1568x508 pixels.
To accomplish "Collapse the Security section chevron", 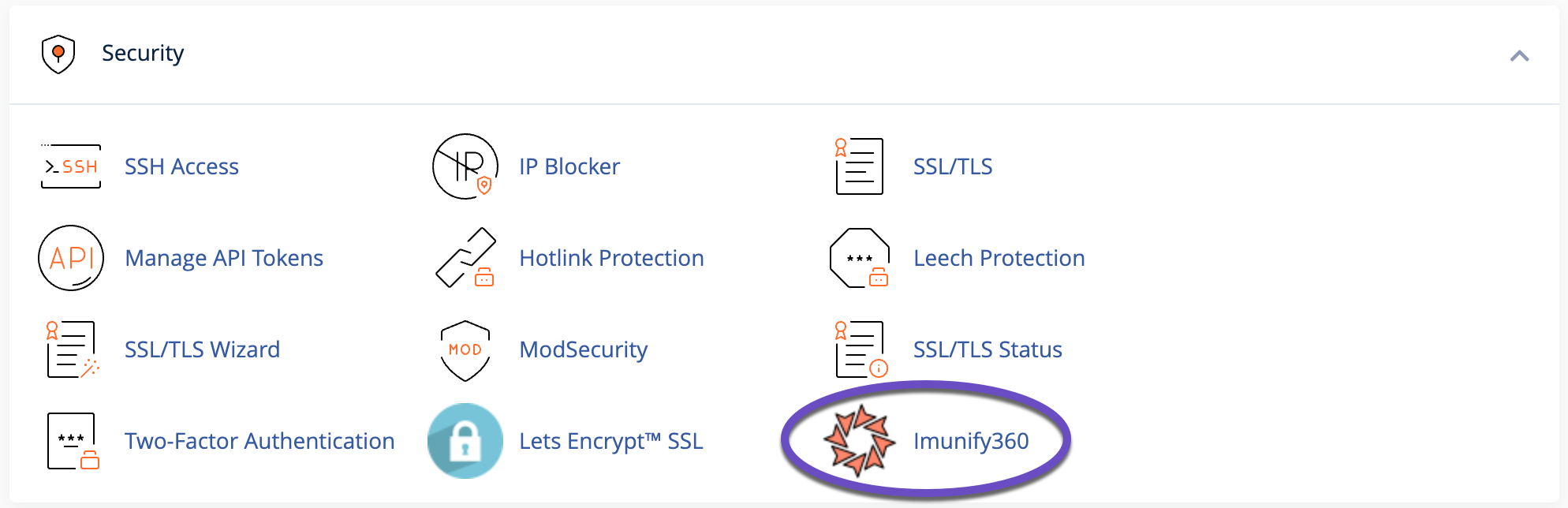I will [1520, 55].
